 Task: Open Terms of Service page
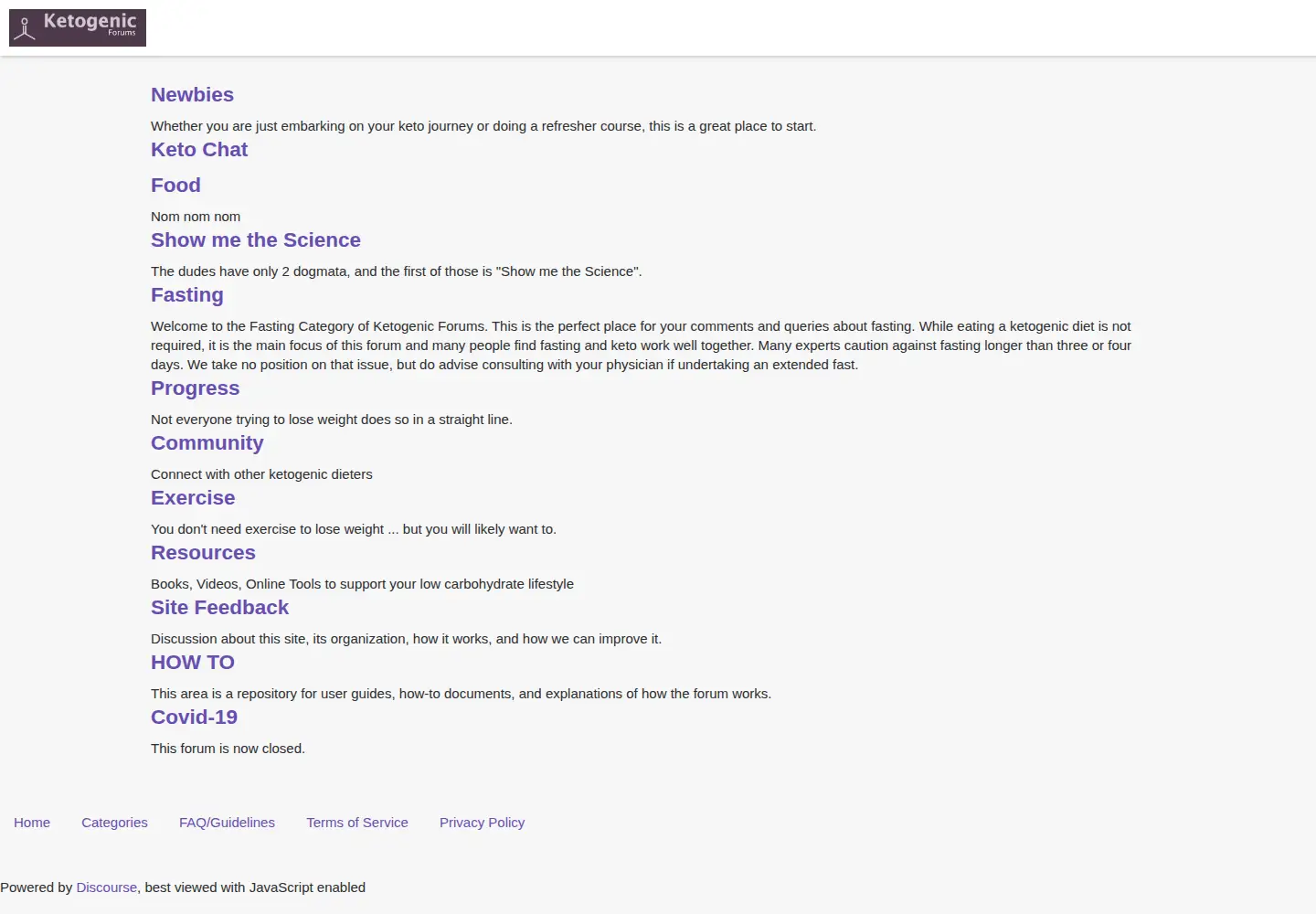pos(357,823)
